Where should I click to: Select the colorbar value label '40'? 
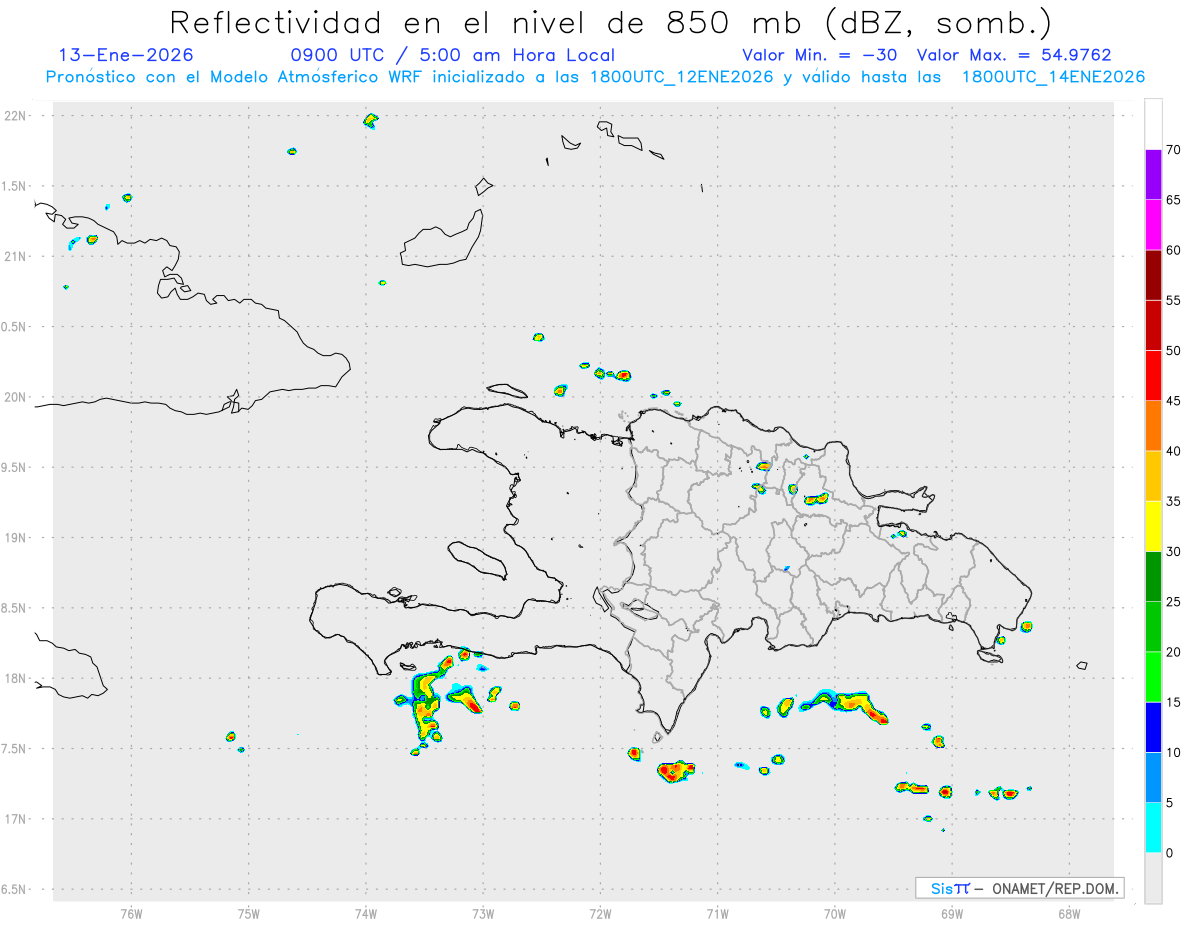[x=1174, y=451]
